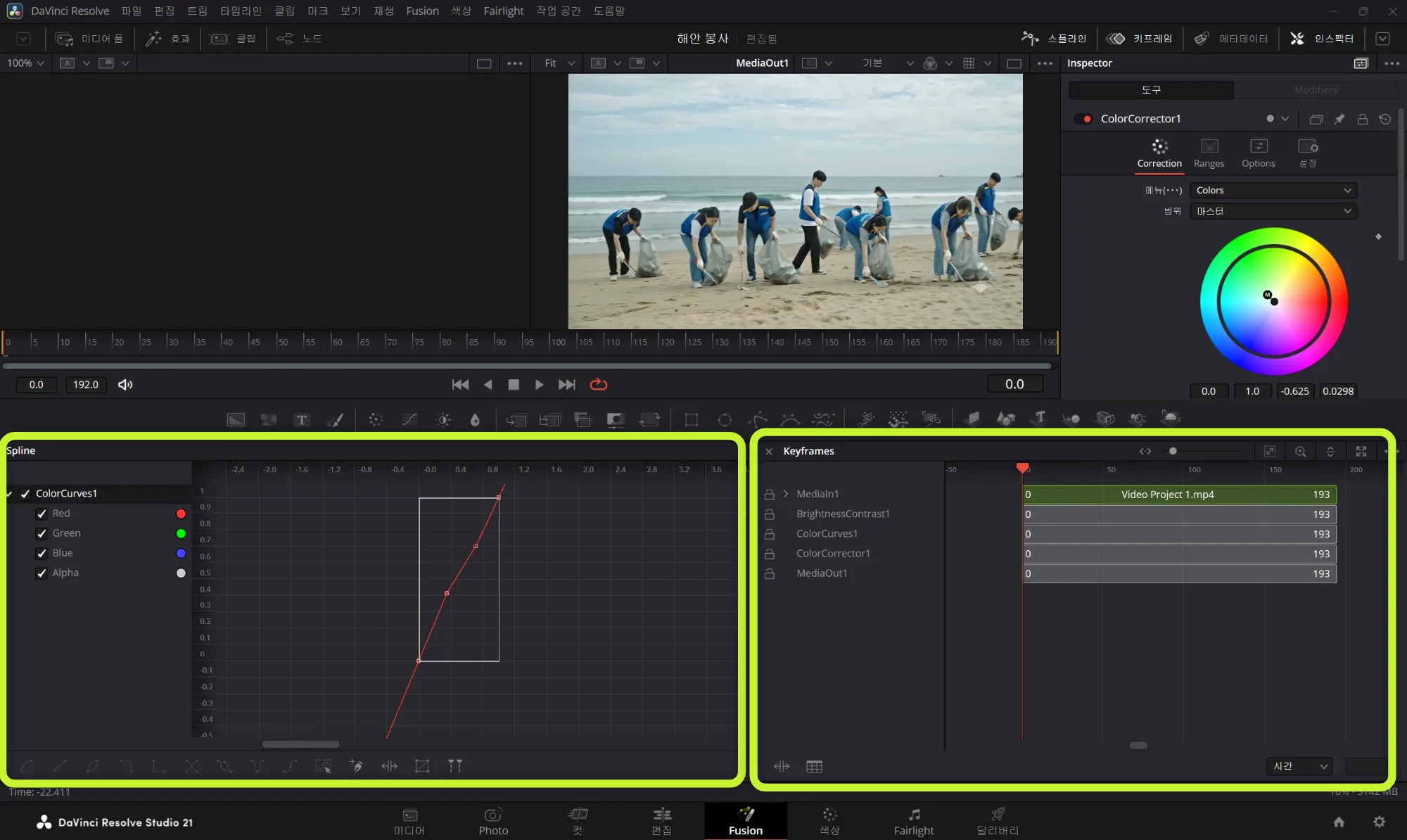Viewport: 1407px width, 840px height.
Task: Uncheck the Blue spline channel
Action: tap(42, 553)
